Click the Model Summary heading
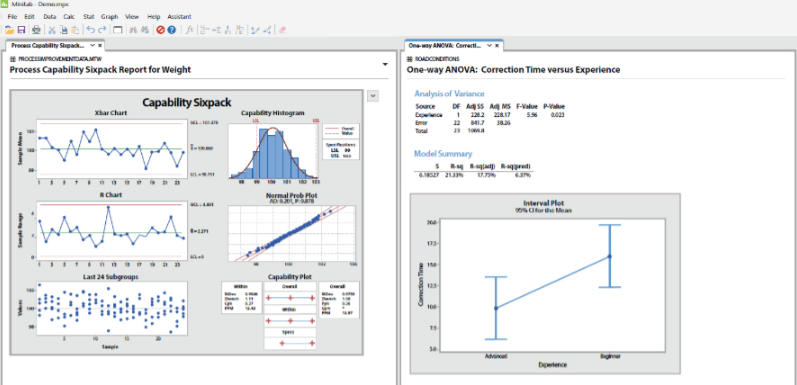This screenshot has height=385, width=797. click(x=443, y=154)
